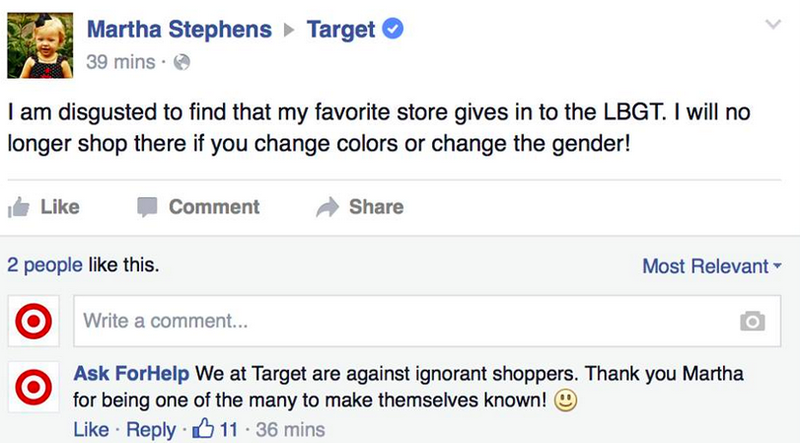Click the blue verified badge beside Target
Viewport: 800px width, 443px height.
(392, 29)
